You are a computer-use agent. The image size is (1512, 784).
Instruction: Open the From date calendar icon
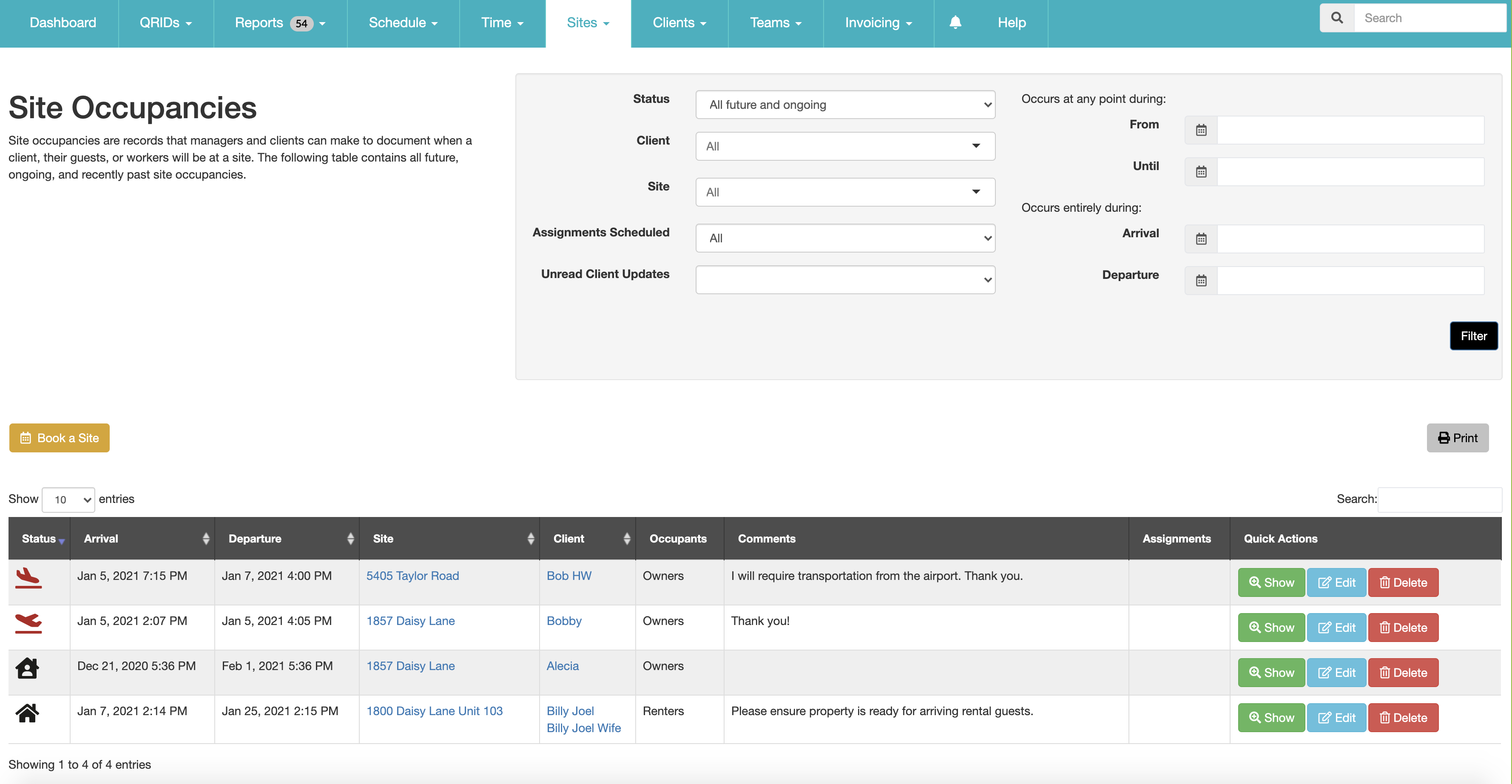(1201, 130)
